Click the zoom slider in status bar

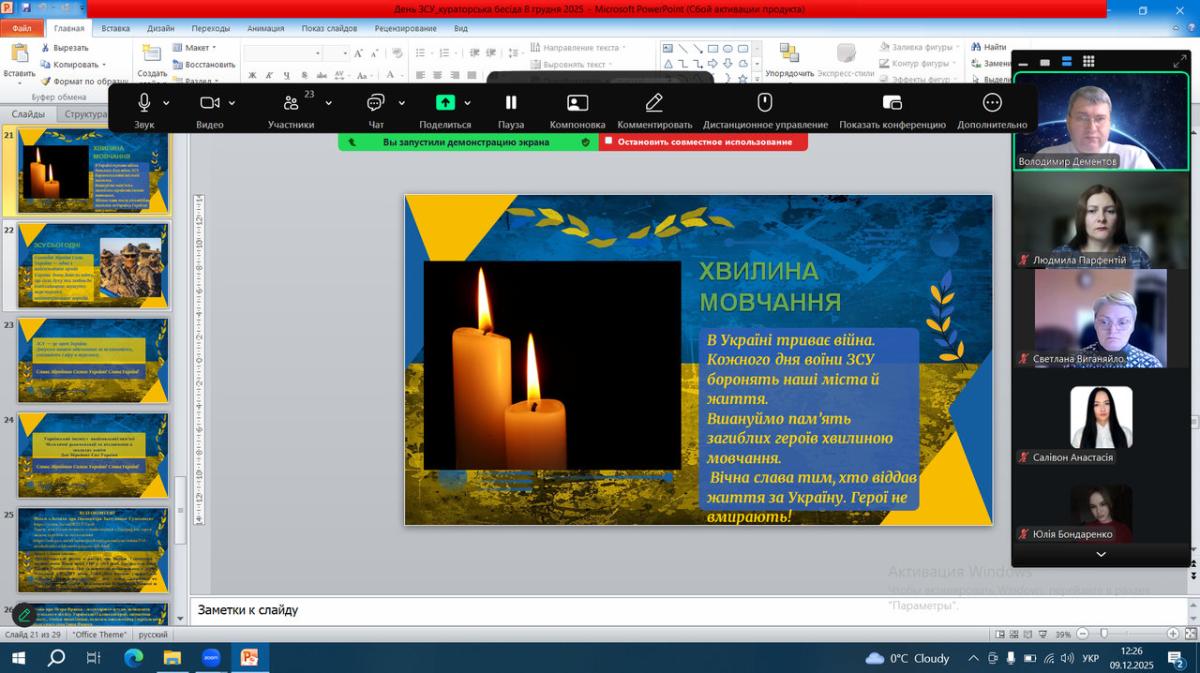pyautogui.click(x=1103, y=634)
